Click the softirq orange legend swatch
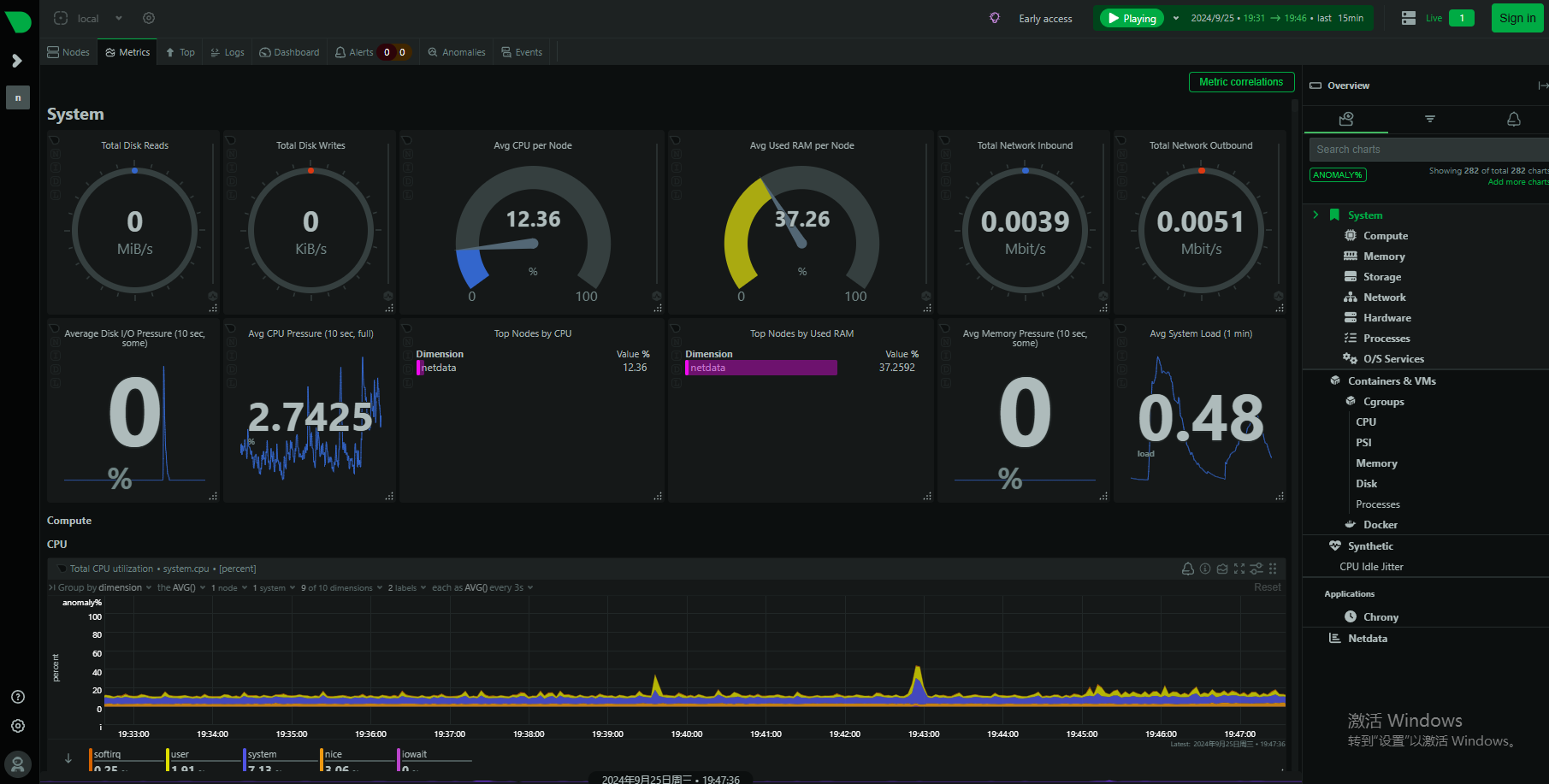This screenshot has height=784, width=1549. [91, 759]
